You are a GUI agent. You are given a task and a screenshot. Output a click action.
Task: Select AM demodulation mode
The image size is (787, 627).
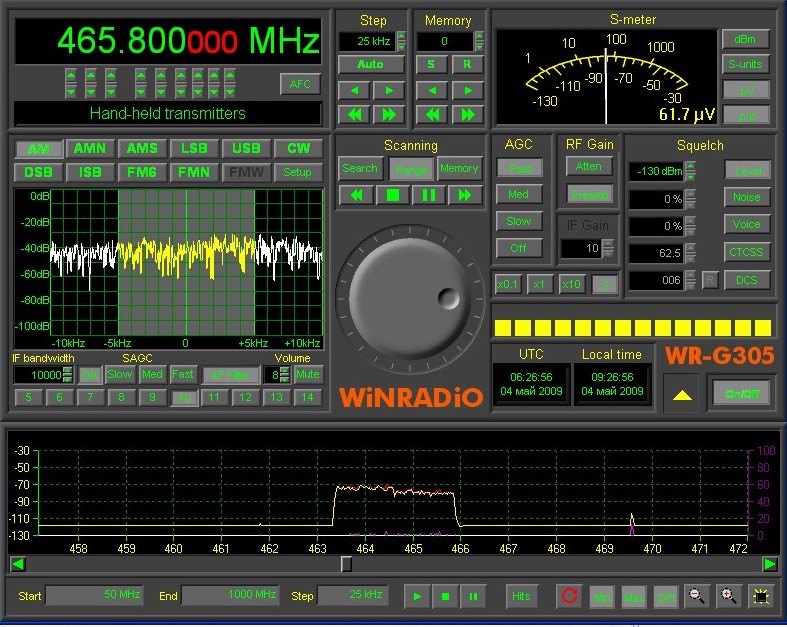39,149
